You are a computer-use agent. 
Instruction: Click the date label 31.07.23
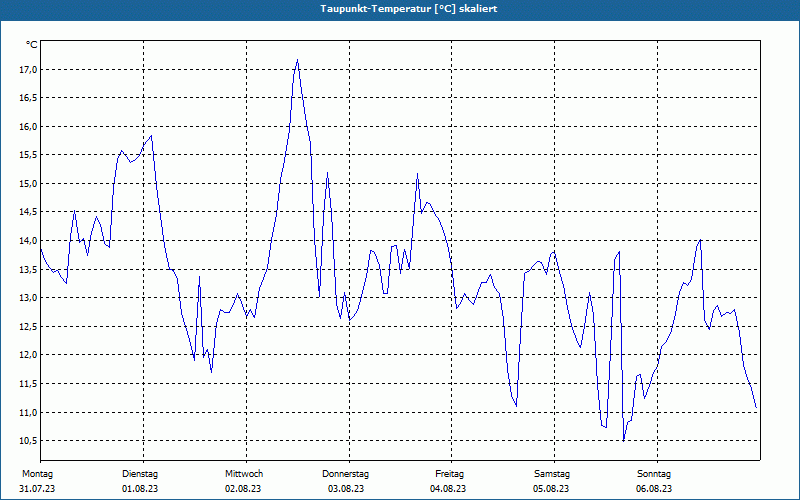pos(37,489)
